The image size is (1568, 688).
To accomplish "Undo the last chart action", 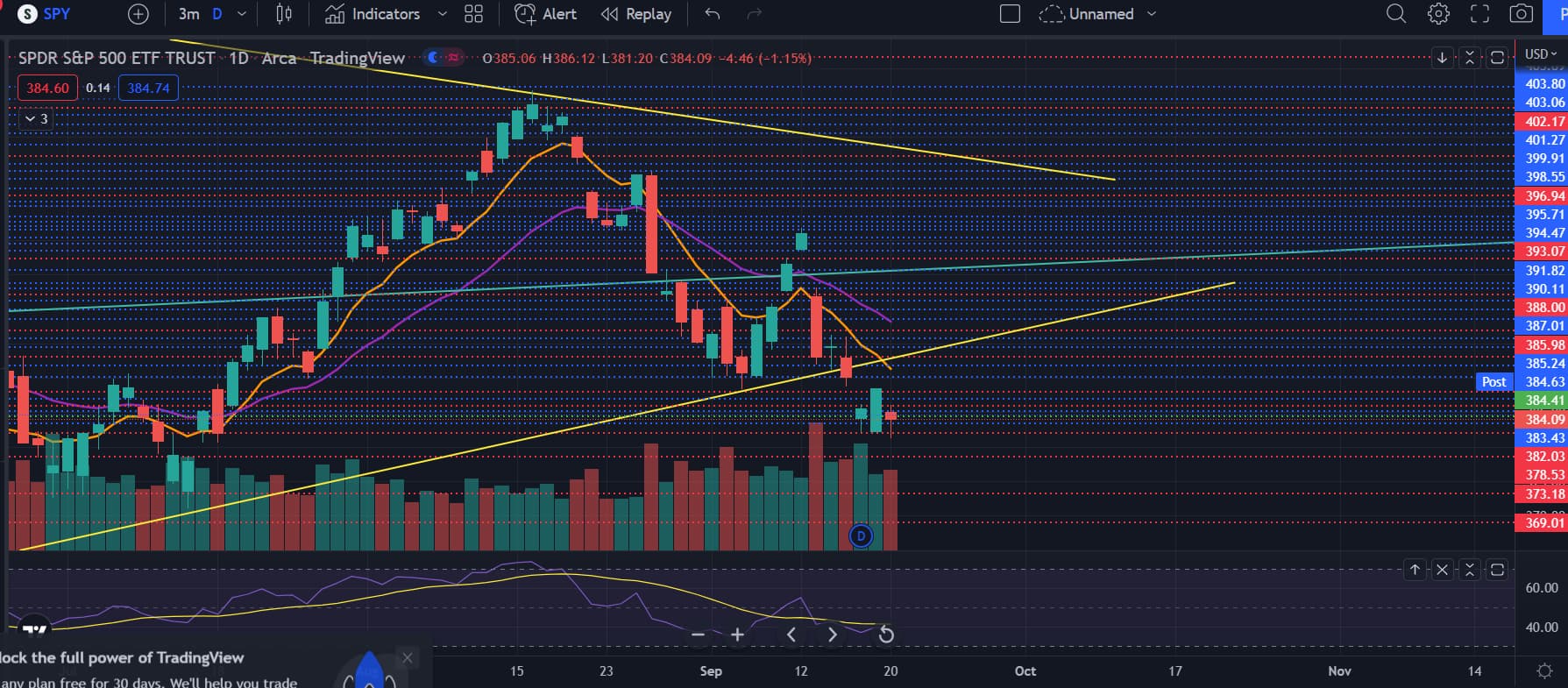I will point(713,14).
